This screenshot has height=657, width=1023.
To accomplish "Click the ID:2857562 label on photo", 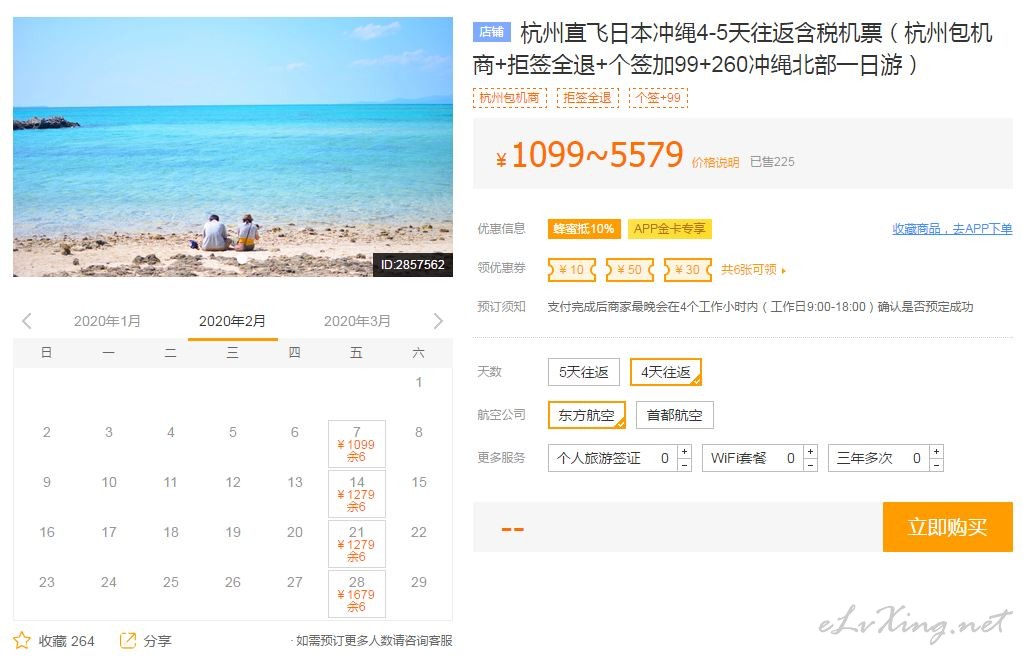I will click(412, 265).
